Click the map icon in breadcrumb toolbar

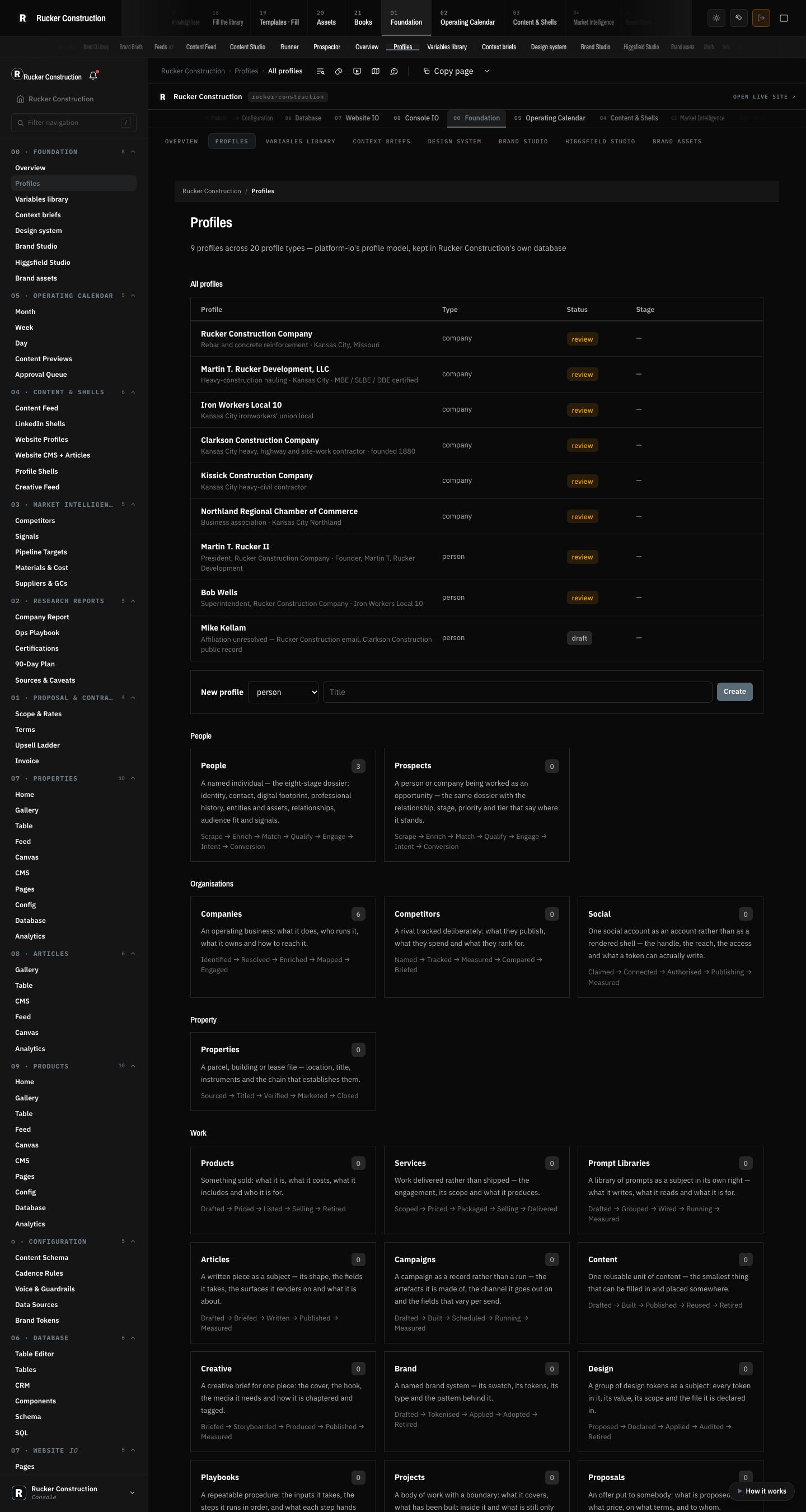pyautogui.click(x=376, y=71)
